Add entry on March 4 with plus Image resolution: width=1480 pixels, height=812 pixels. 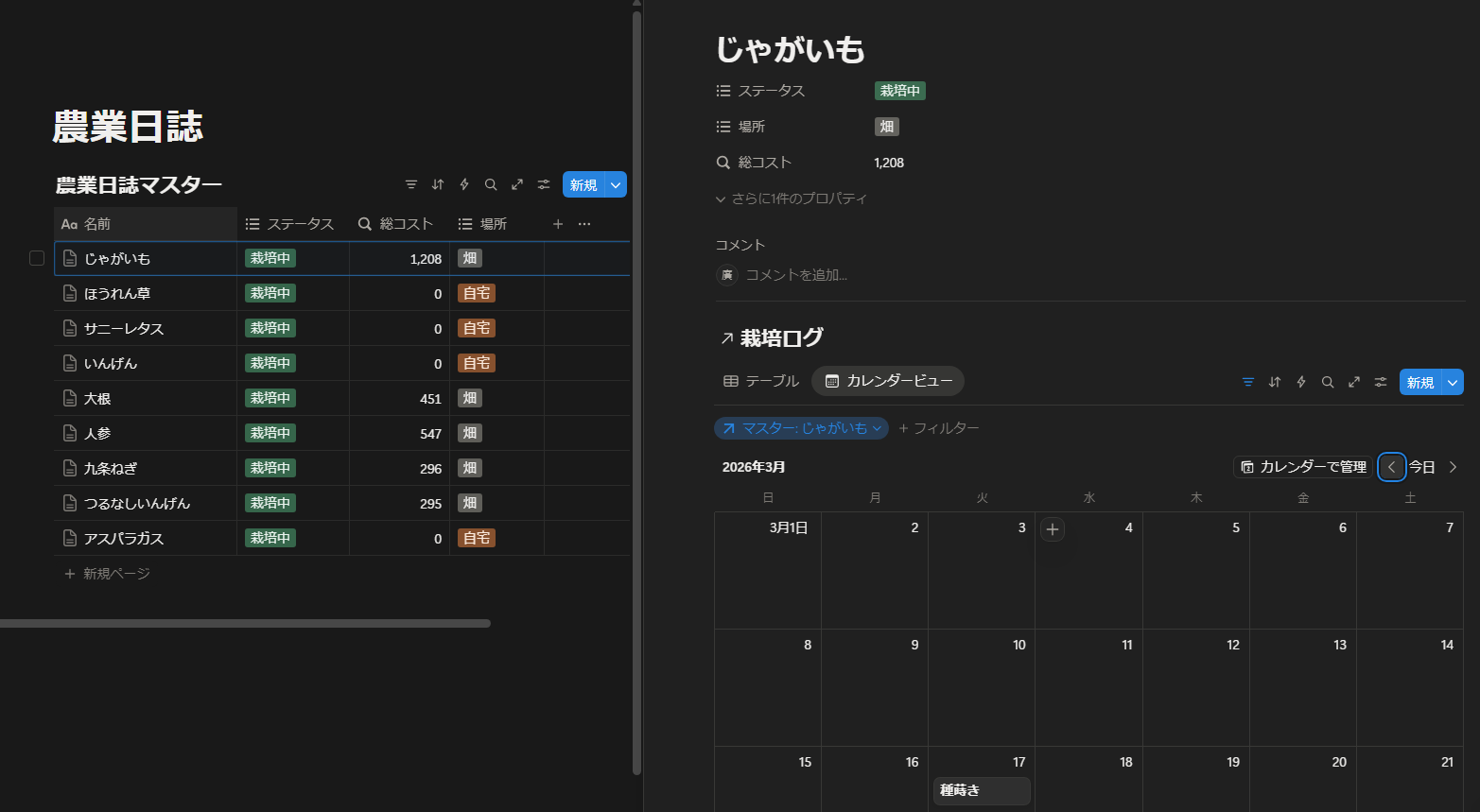point(1053,529)
